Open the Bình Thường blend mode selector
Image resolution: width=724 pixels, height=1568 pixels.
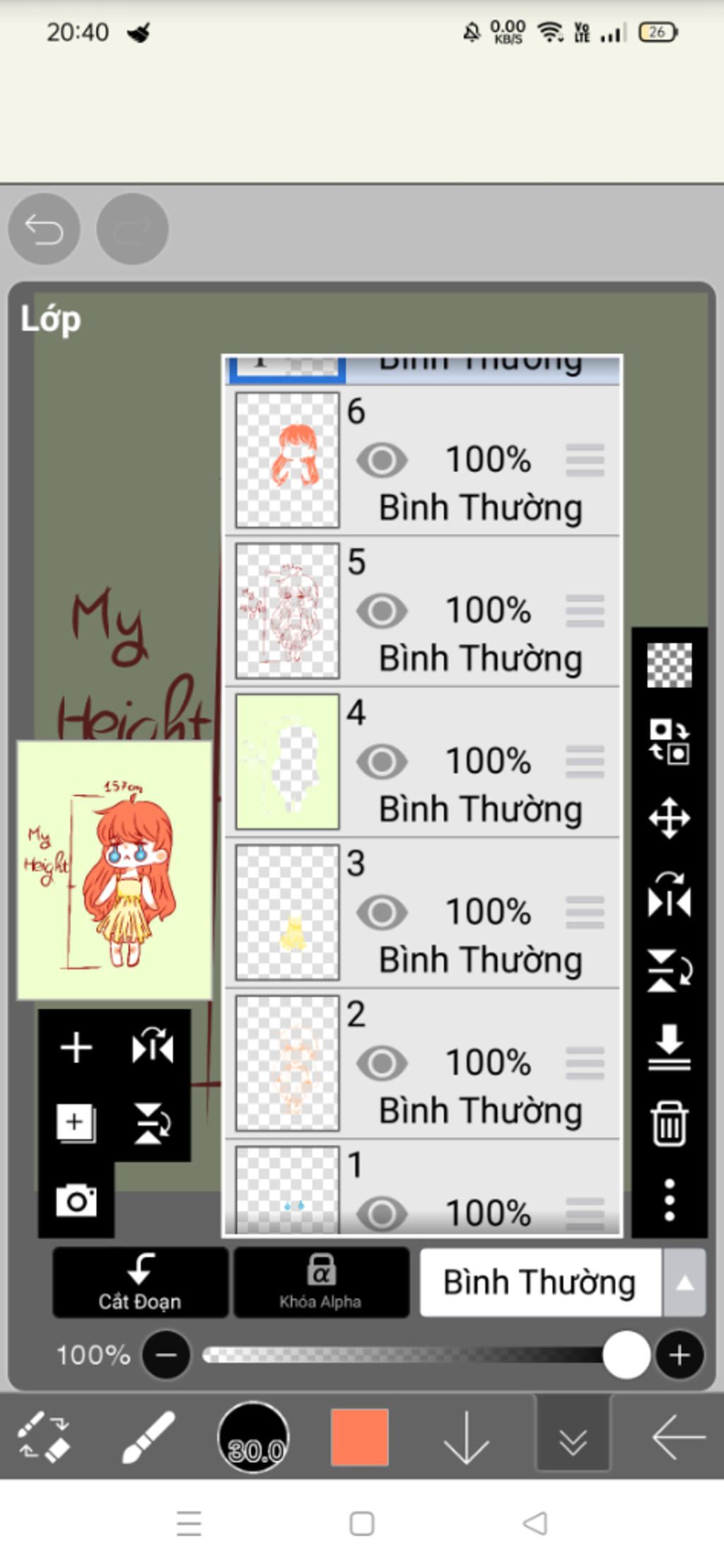[x=540, y=1282]
